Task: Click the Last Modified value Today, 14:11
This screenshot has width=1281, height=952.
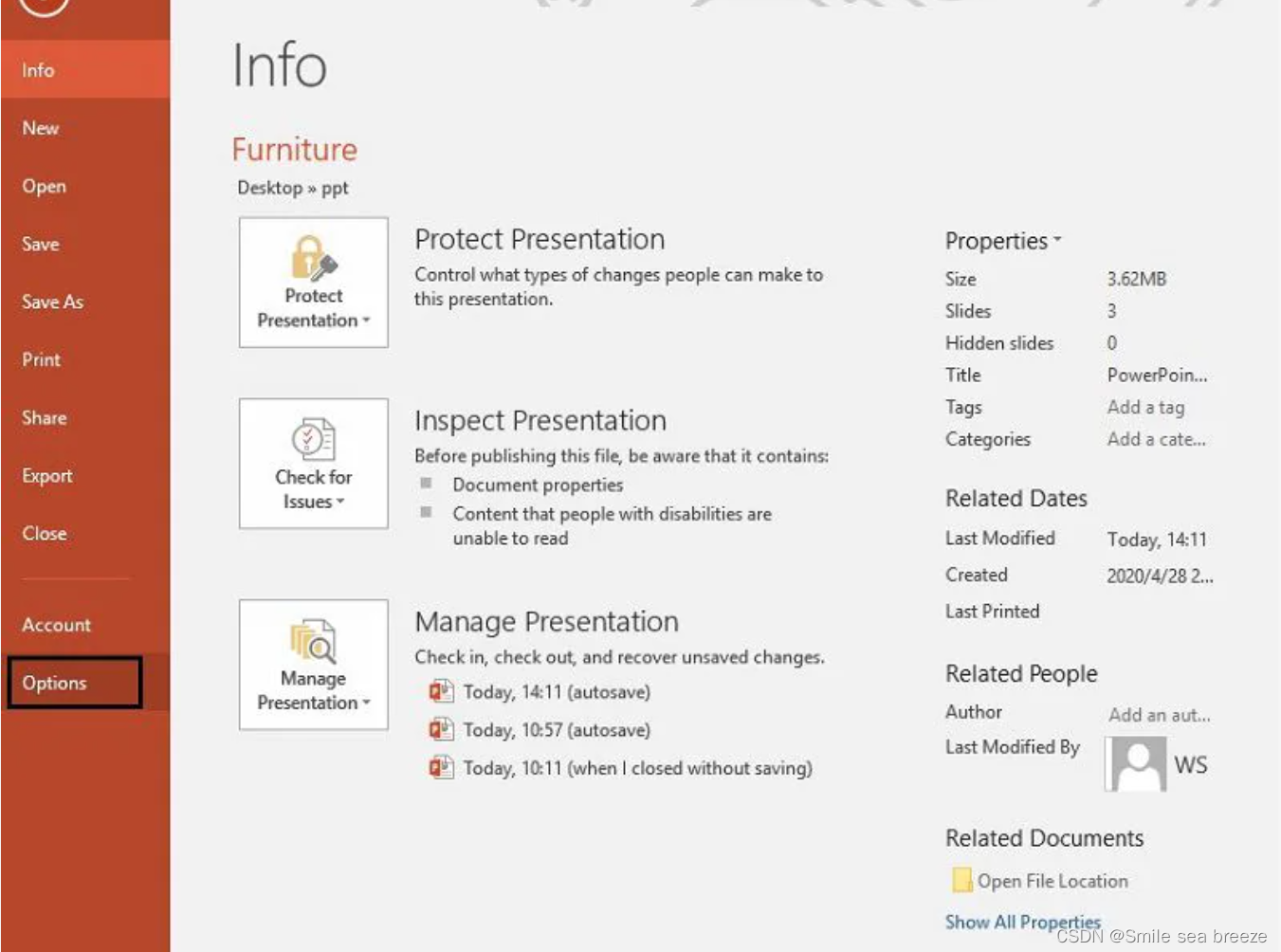Action: click(1157, 540)
